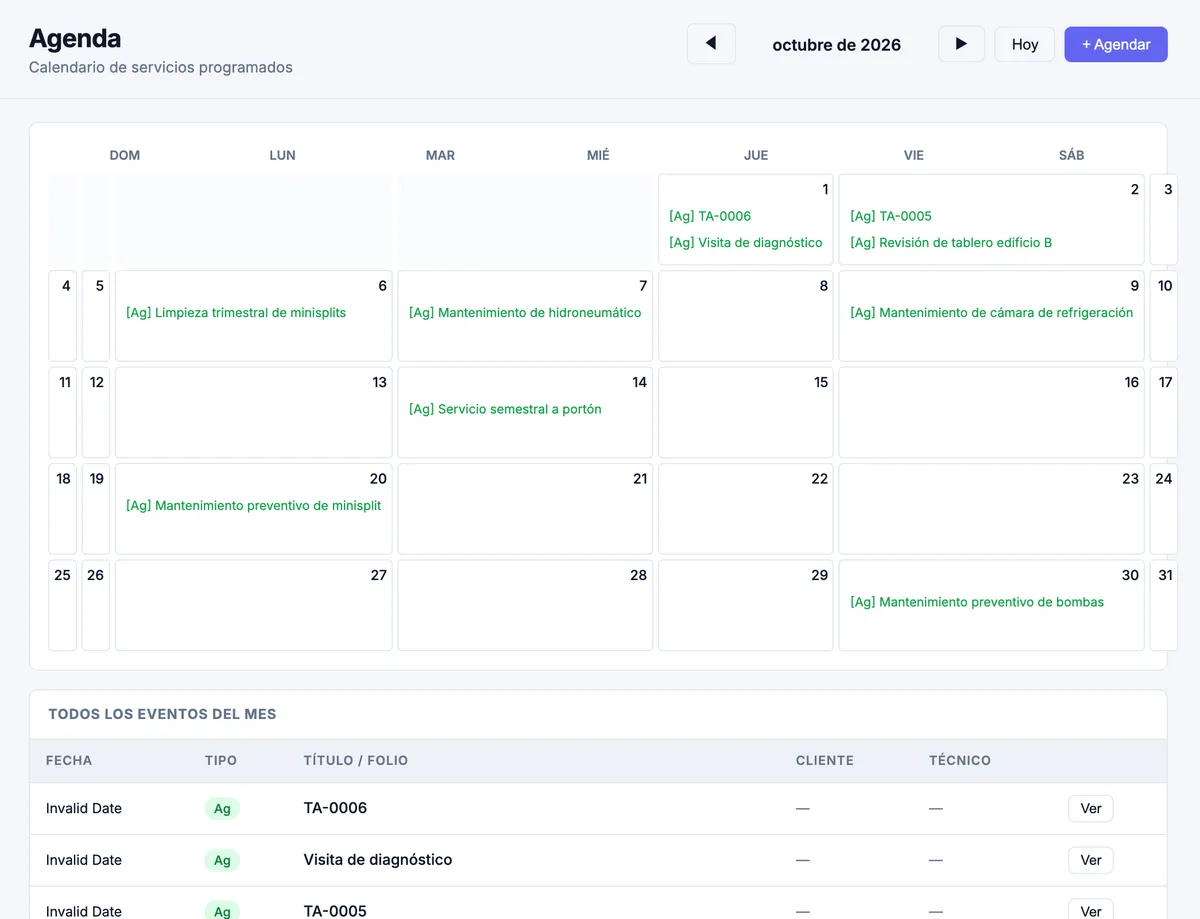
Task: Select day 12 calendar cell
Action: click(96, 412)
